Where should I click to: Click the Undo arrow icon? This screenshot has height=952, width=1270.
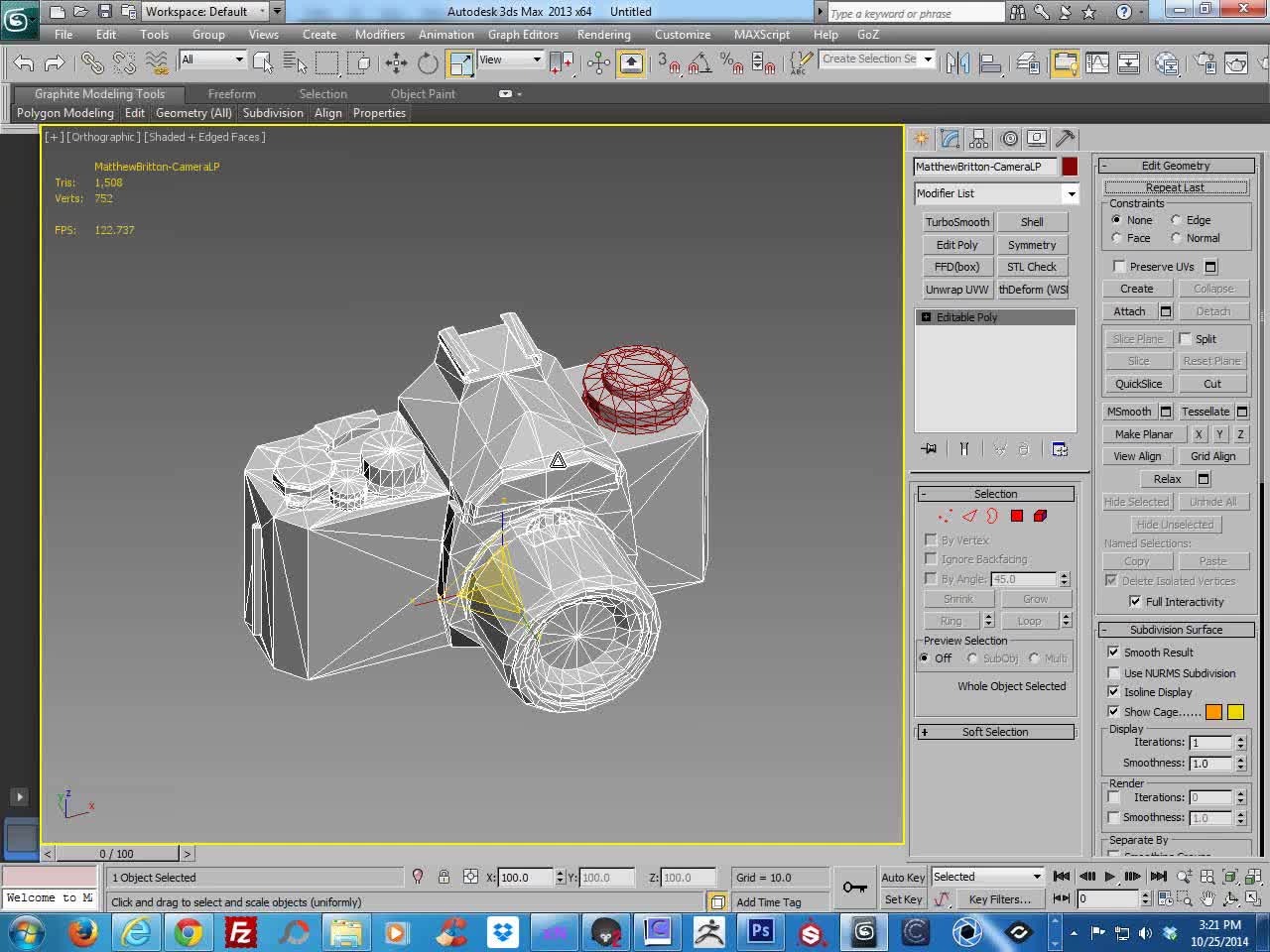point(24,63)
